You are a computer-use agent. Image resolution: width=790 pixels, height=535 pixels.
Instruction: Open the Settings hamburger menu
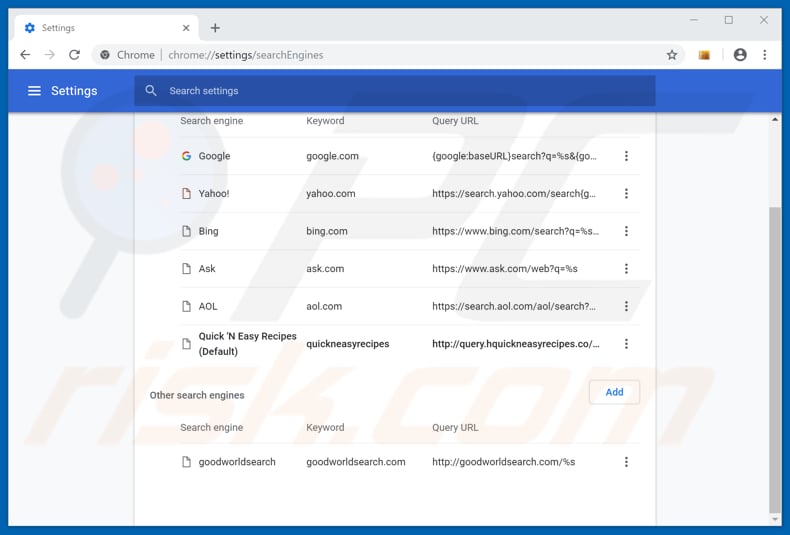point(34,91)
